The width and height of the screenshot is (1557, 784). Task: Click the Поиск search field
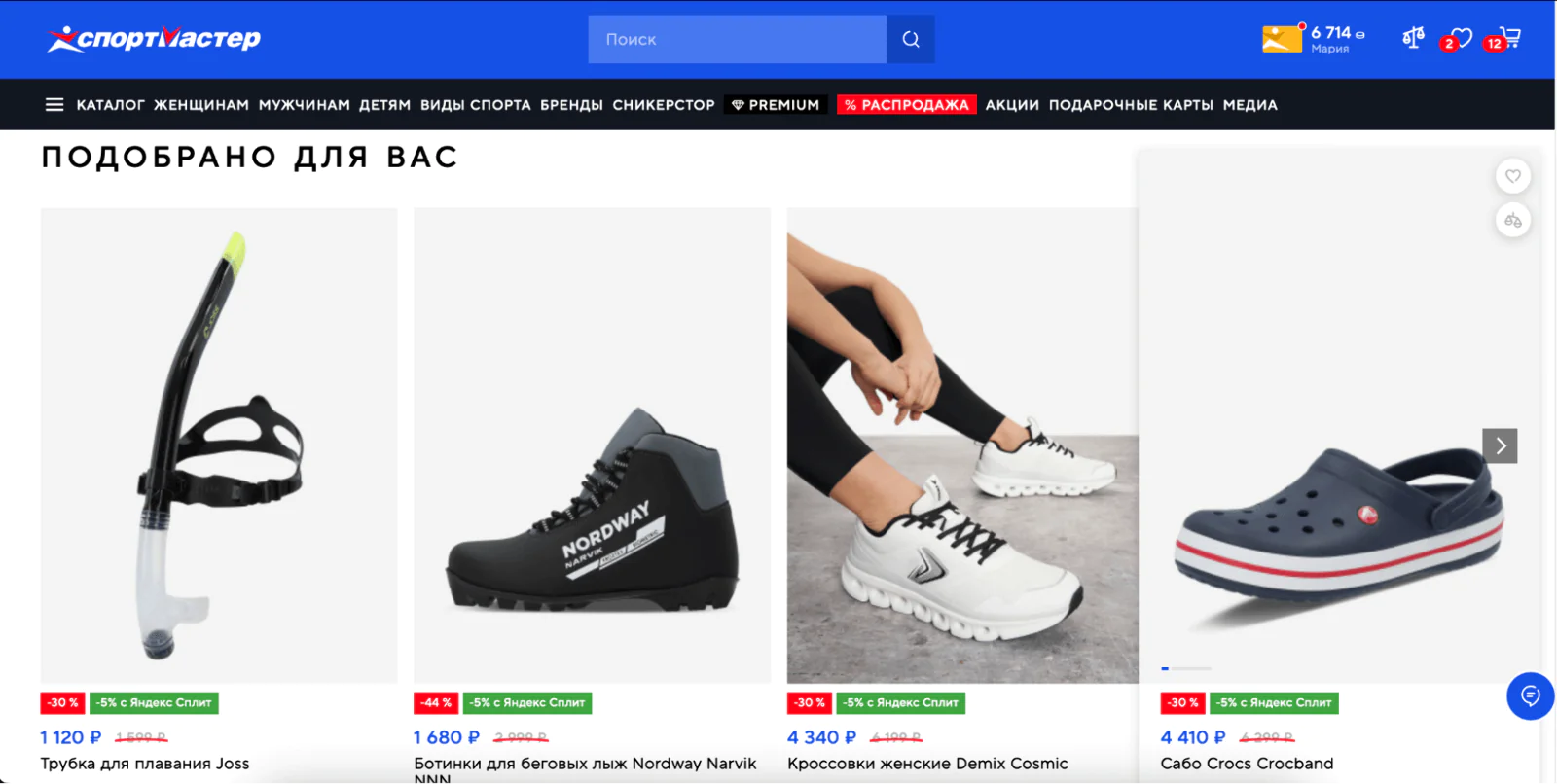[x=737, y=39]
